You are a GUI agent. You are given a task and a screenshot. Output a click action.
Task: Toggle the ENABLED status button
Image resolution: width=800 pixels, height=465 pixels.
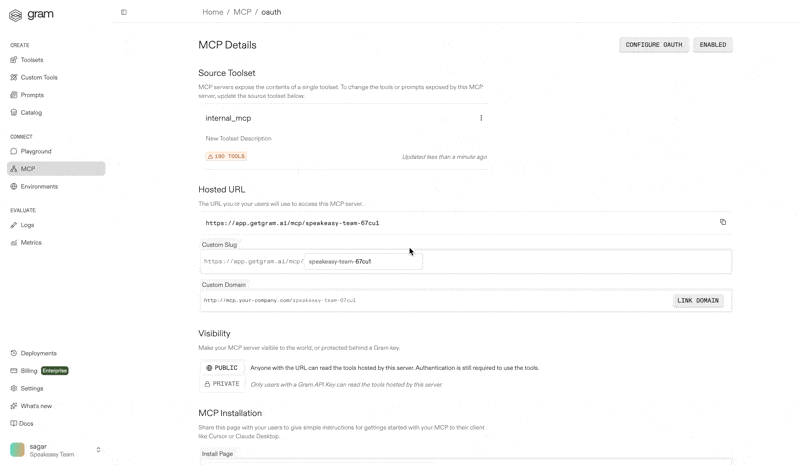[713, 45]
